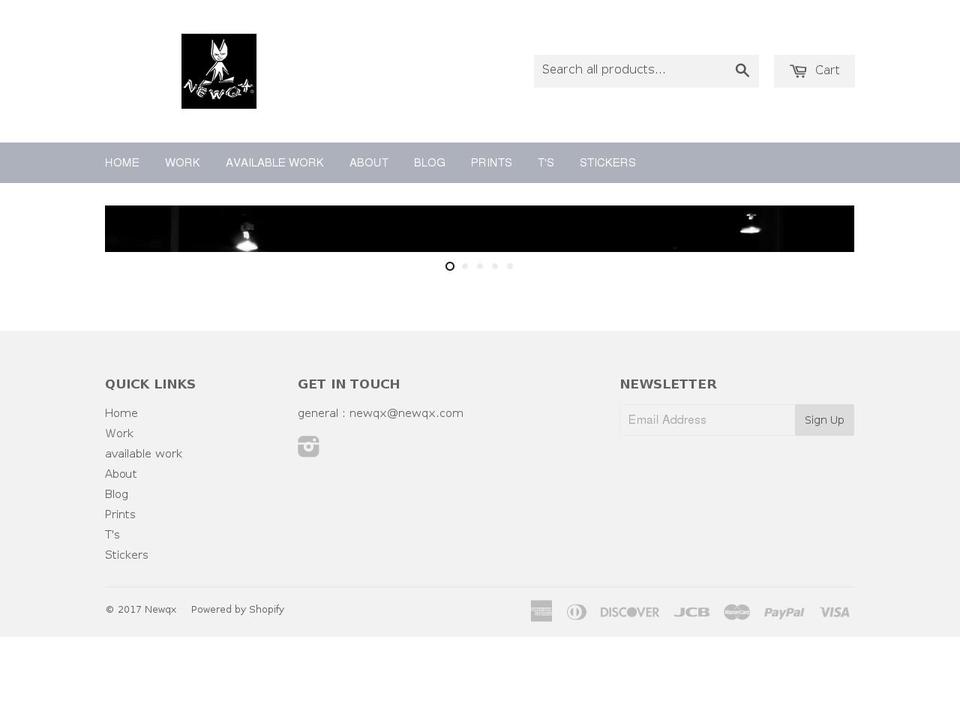Screen dimensions: 960x720
Task: Click the dark slideshow banner image
Action: pyautogui.click(x=479, y=228)
